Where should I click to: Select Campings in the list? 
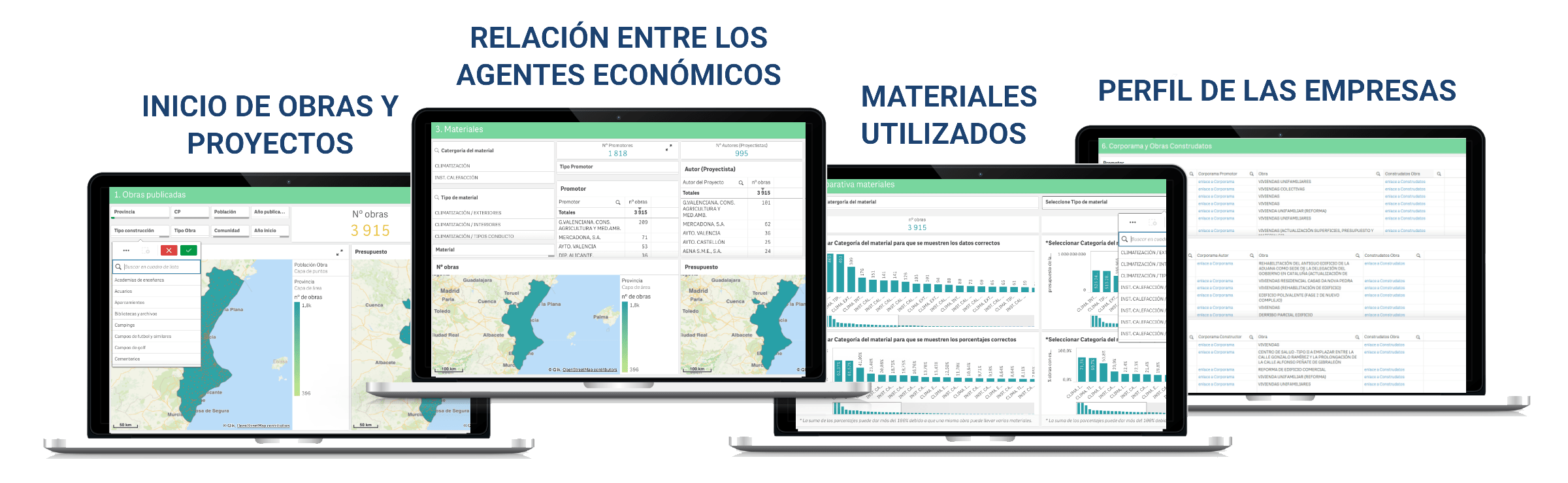[x=156, y=325]
